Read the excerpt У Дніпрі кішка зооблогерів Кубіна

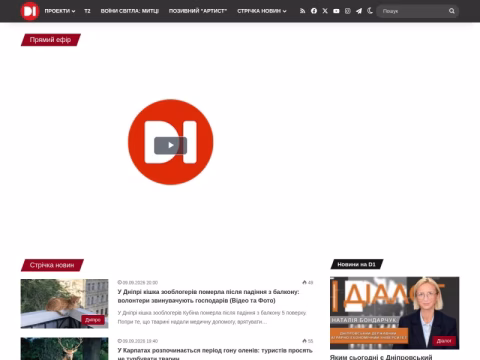point(212,317)
